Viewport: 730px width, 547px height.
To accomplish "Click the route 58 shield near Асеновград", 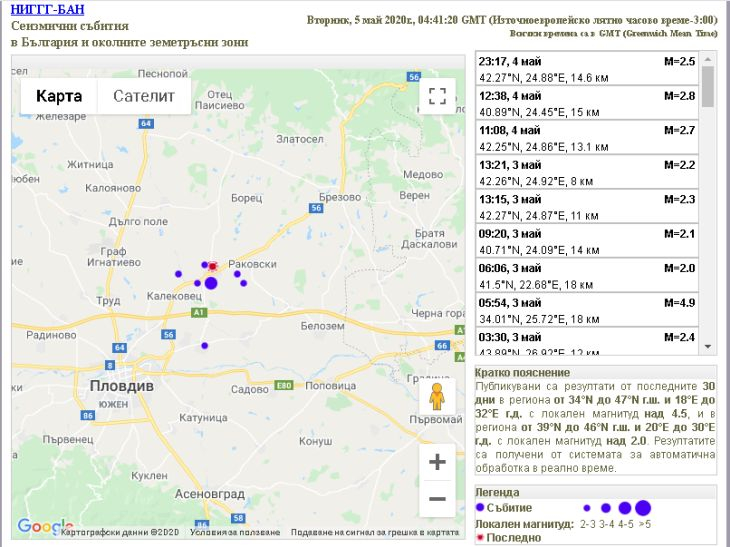I will pyautogui.click(x=238, y=518).
